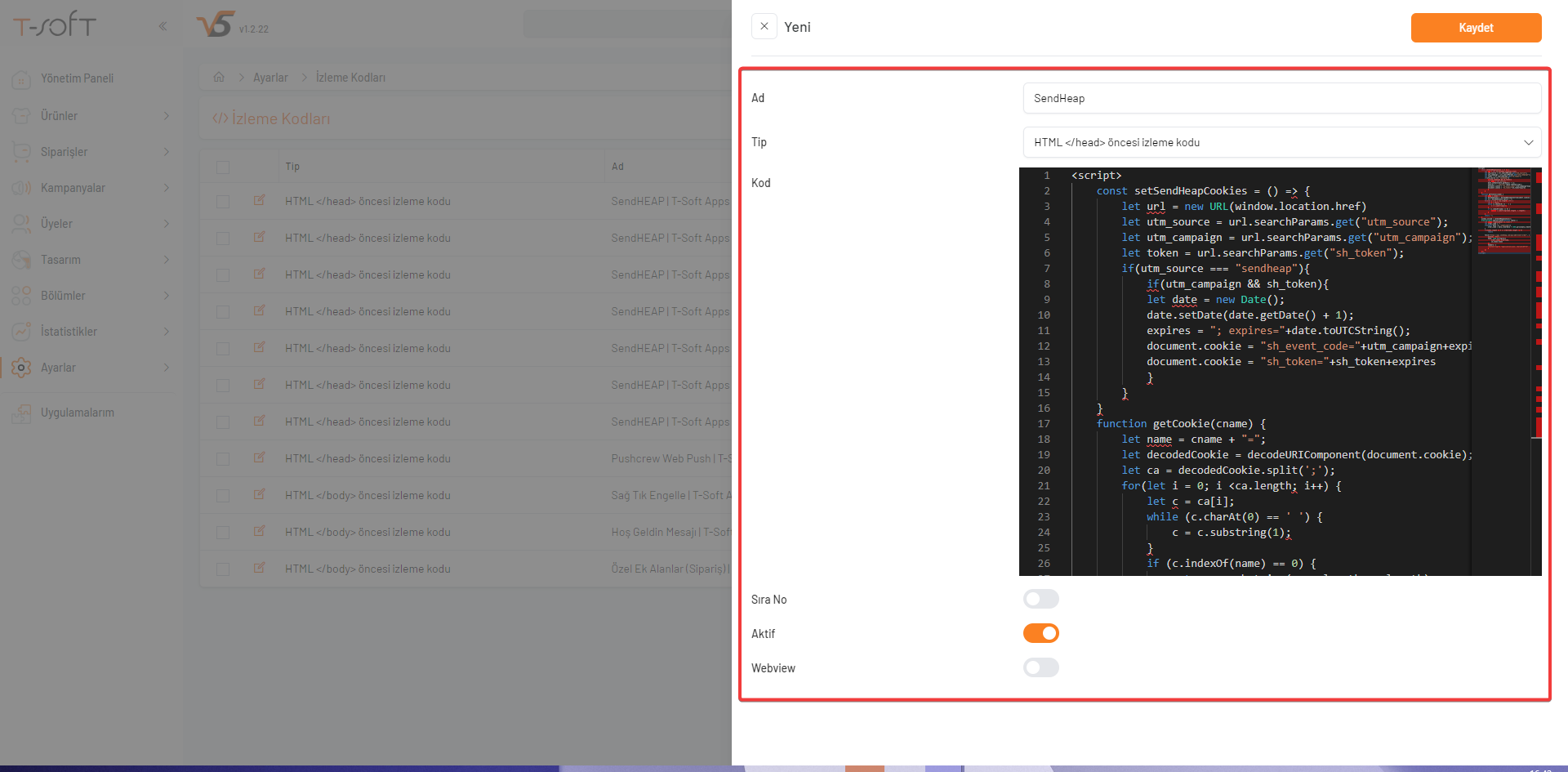Open Tasarım menu item
This screenshot has width=1568, height=772.
tap(60, 260)
